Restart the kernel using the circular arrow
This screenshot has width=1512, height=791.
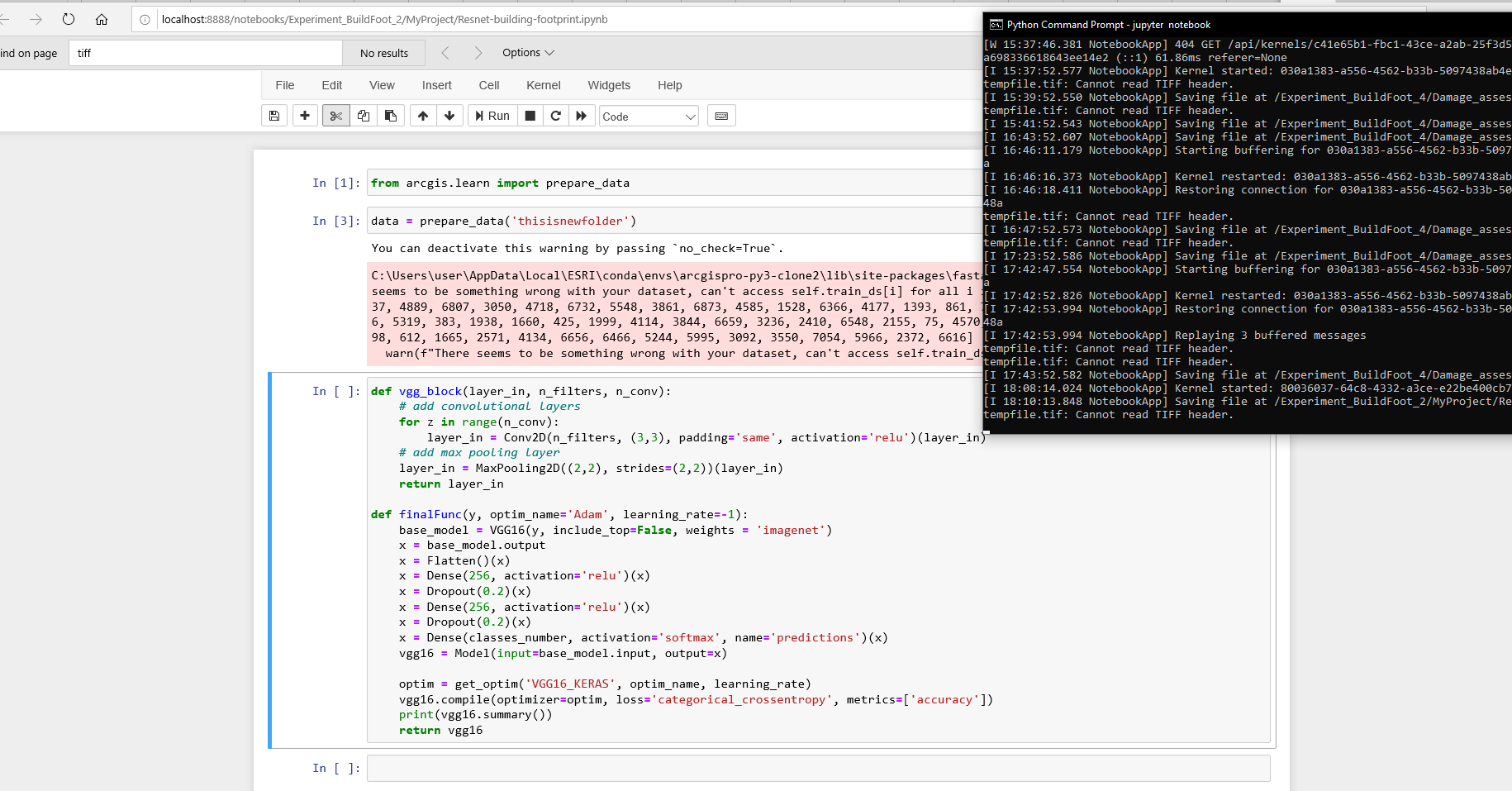[x=556, y=116]
